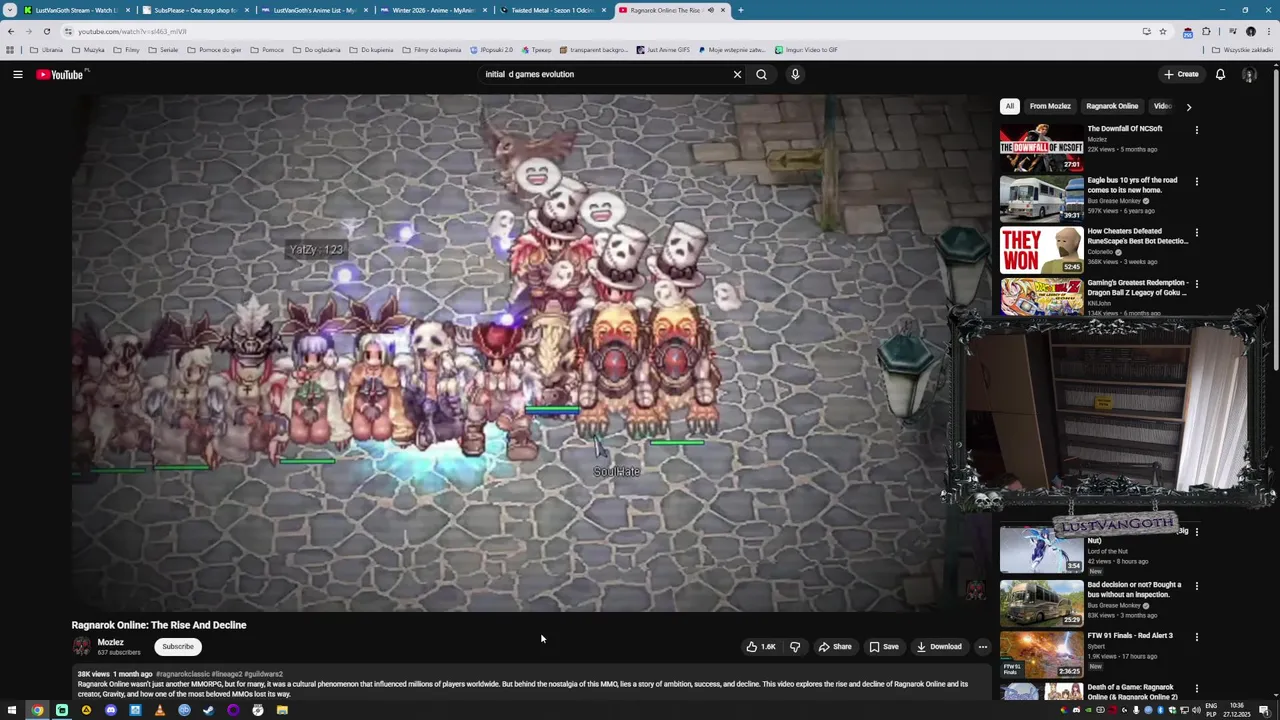1280x720 pixels.
Task: Show more filter chips with the arrow
Action: pos(1188,106)
